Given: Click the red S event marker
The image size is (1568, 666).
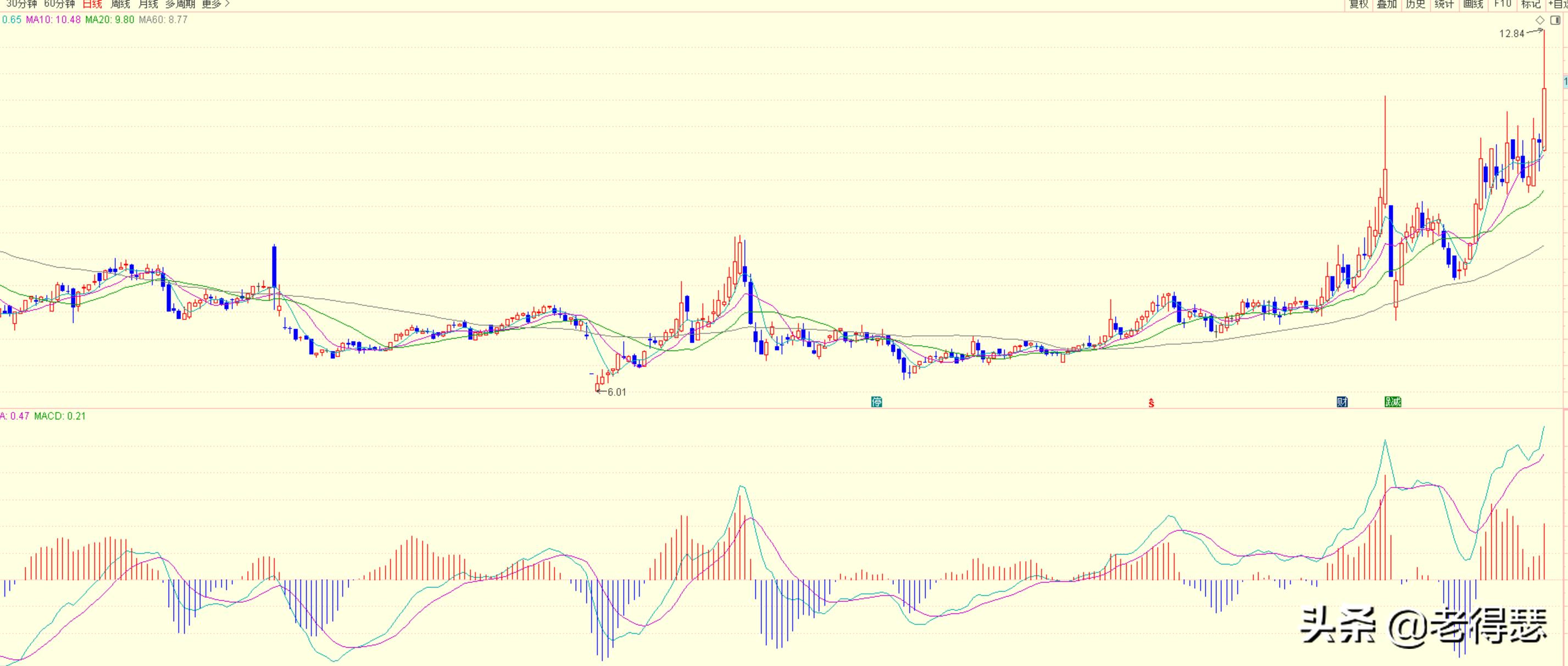Looking at the screenshot, I should click(x=1151, y=402).
